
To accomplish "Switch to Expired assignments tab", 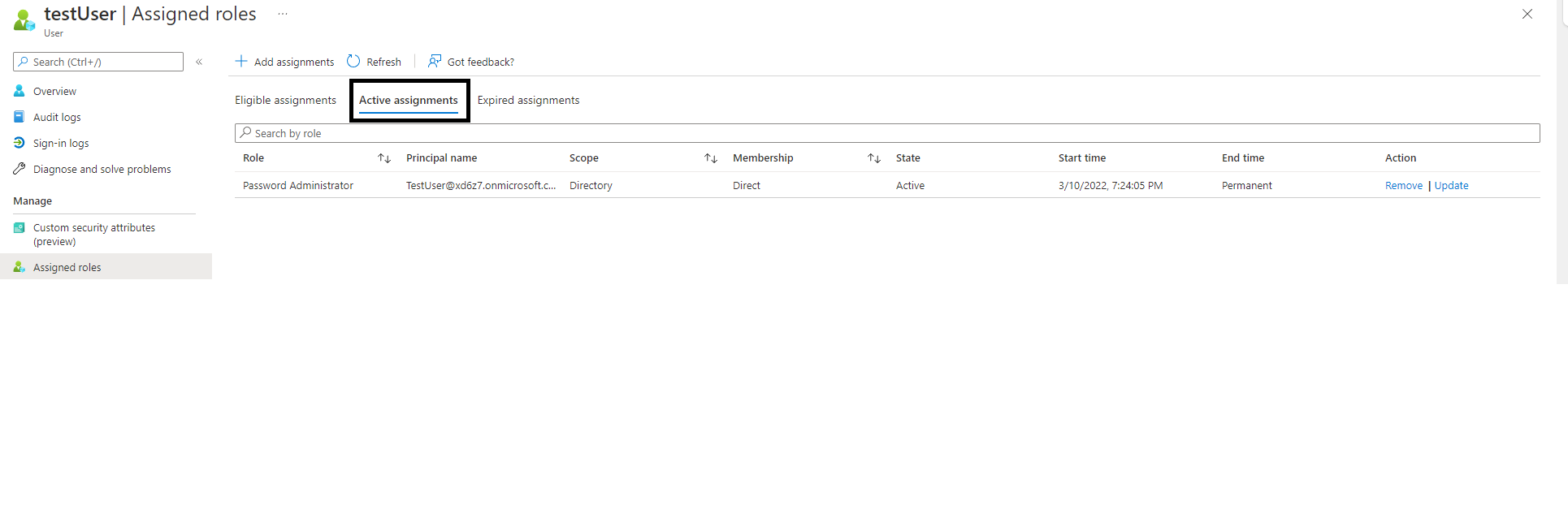I will point(528,100).
